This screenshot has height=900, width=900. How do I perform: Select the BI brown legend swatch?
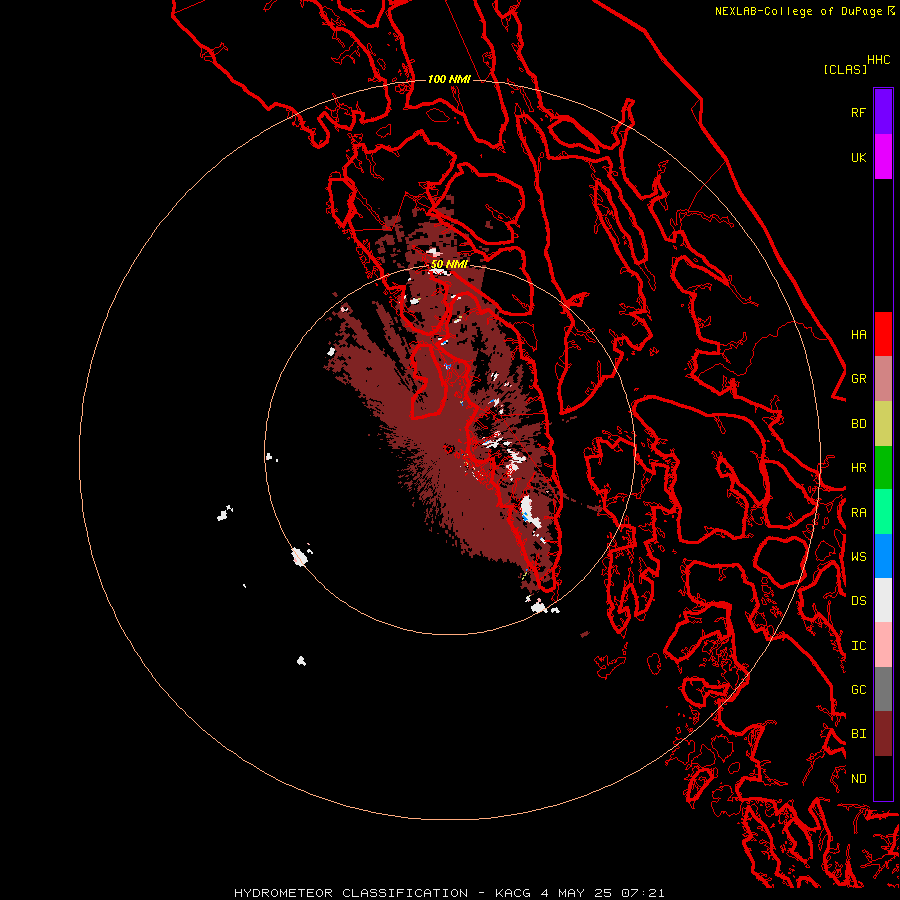(x=883, y=734)
